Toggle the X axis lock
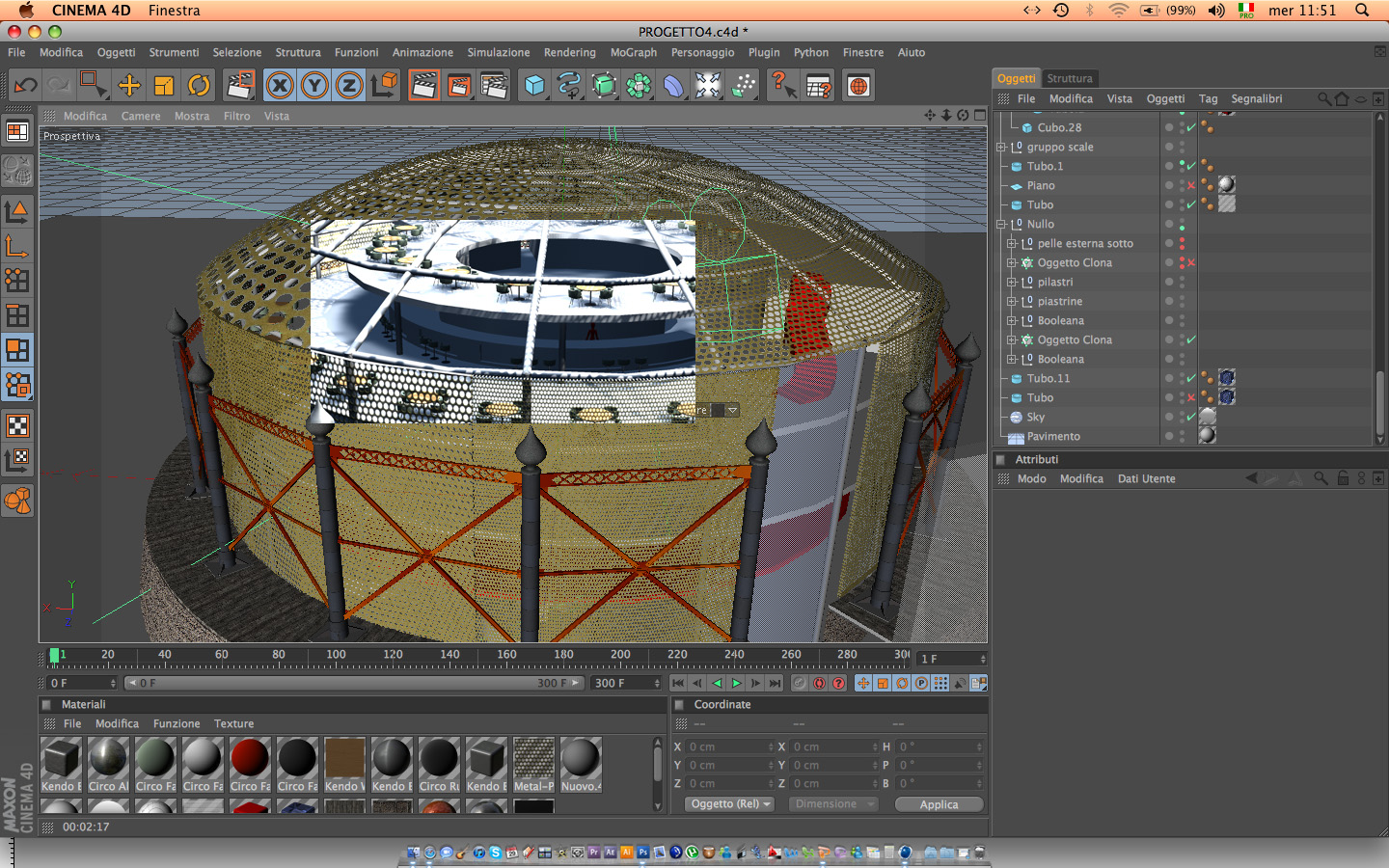This screenshot has width=1389, height=868. pos(280,86)
